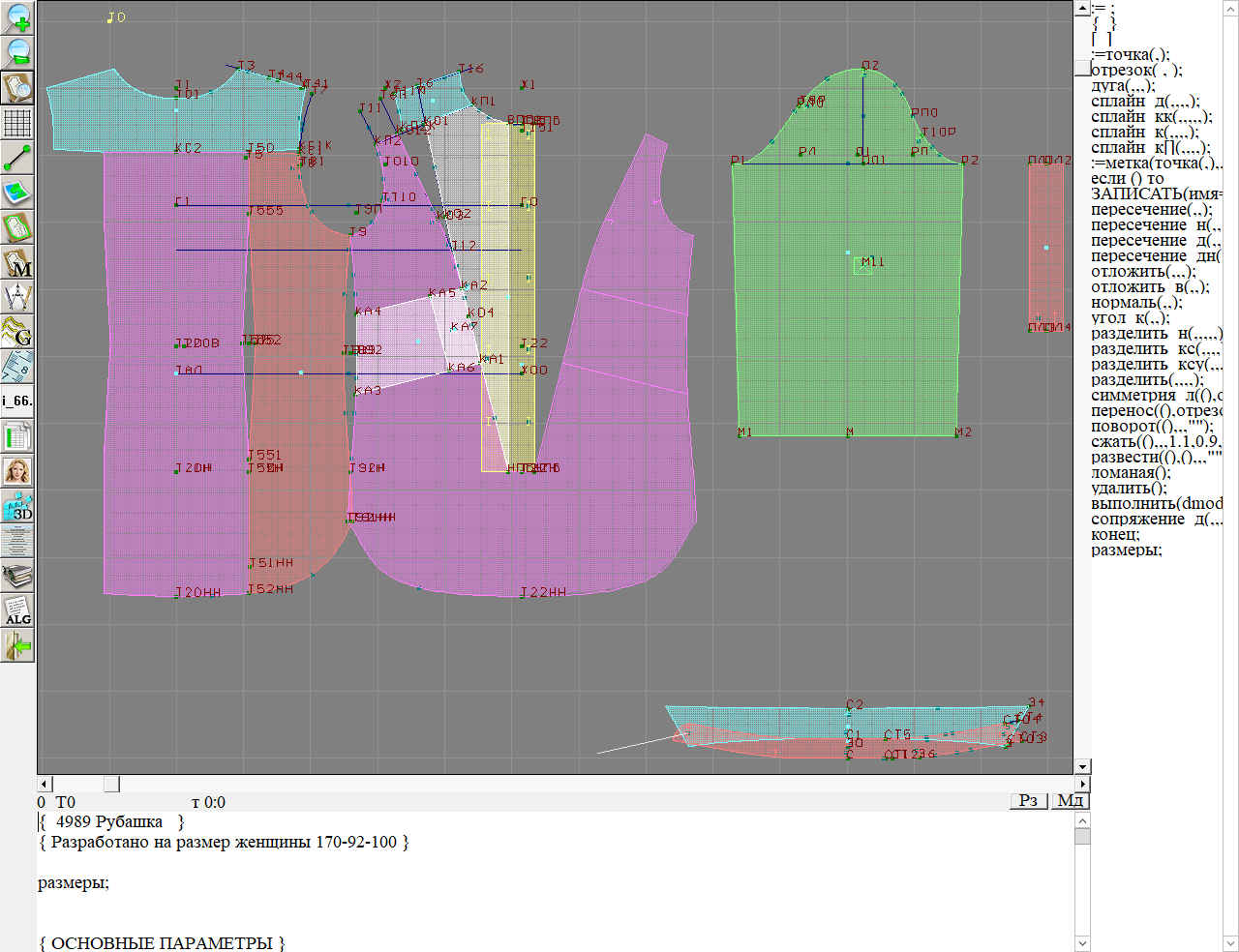Click the canvas horizontal scrollbar left arrow
This screenshot has height=952, width=1239.
tap(44, 784)
